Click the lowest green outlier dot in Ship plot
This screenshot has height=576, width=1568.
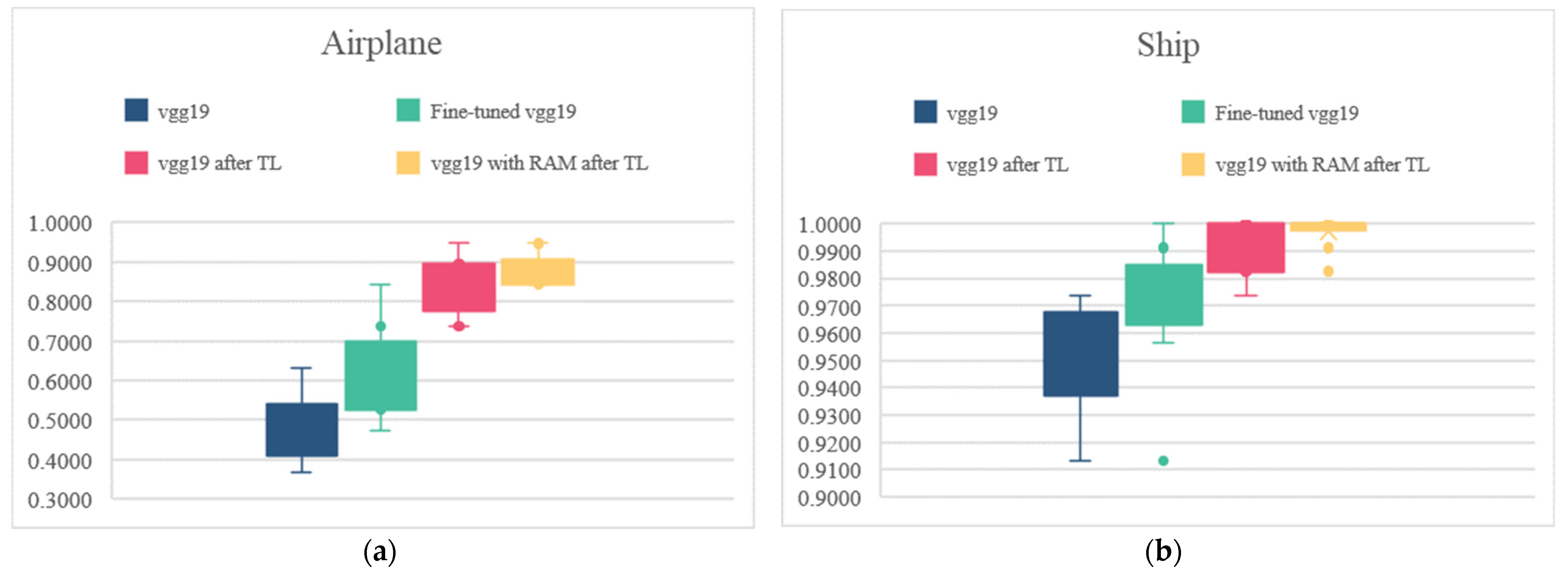(1163, 461)
